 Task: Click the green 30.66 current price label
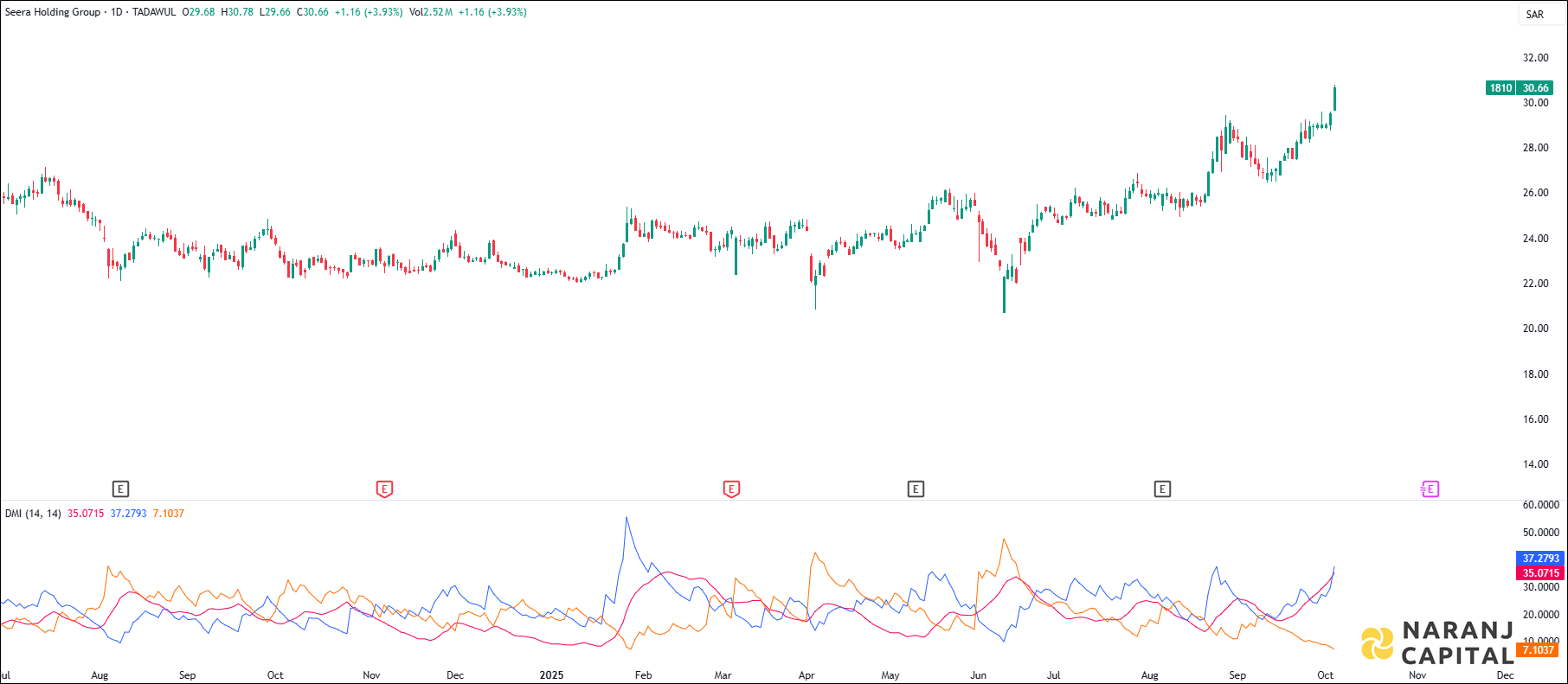point(1536,88)
